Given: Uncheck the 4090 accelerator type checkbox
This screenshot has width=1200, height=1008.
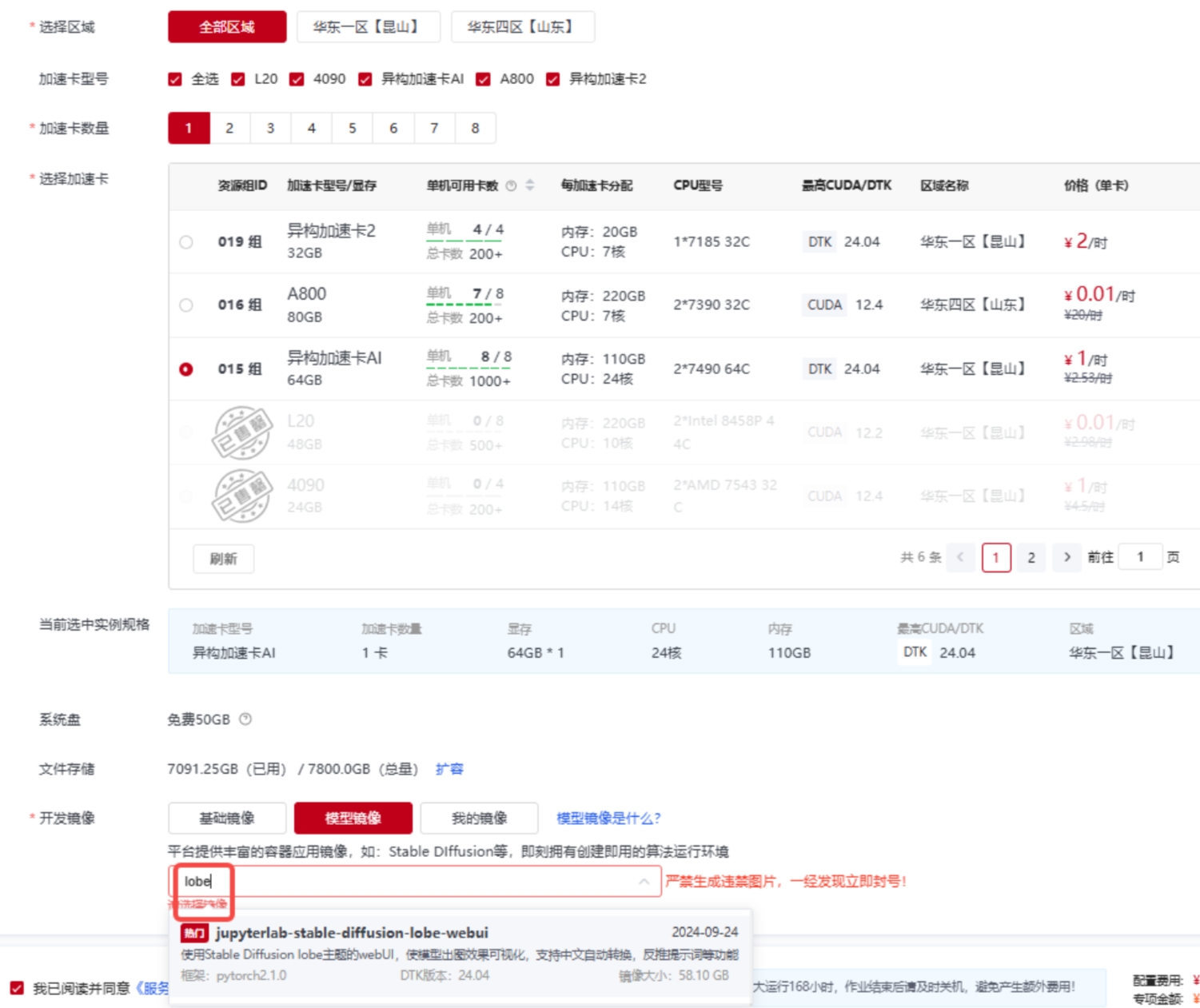Looking at the screenshot, I should 297,79.
